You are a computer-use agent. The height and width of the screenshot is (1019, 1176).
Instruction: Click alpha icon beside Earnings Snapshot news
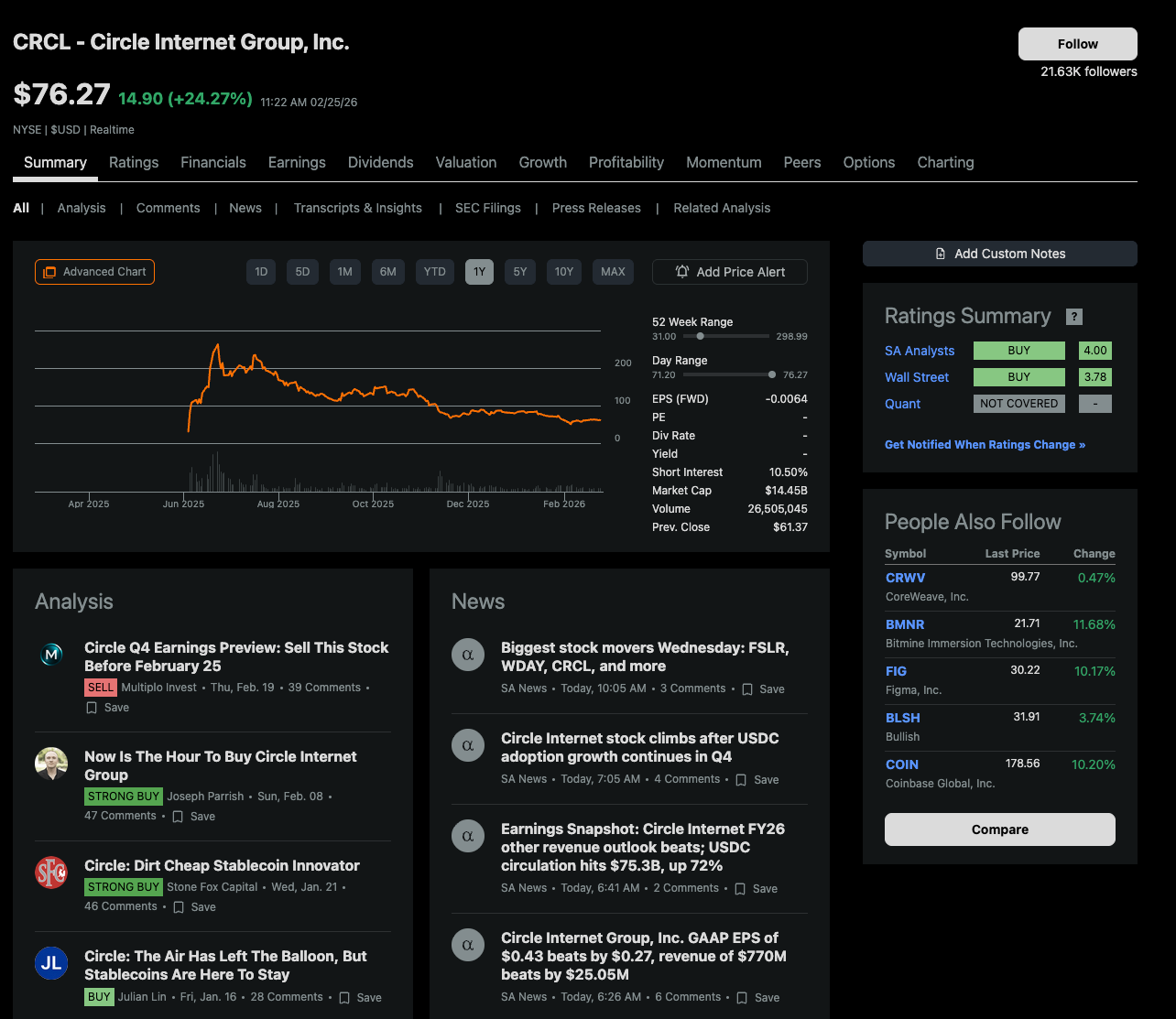(x=468, y=836)
